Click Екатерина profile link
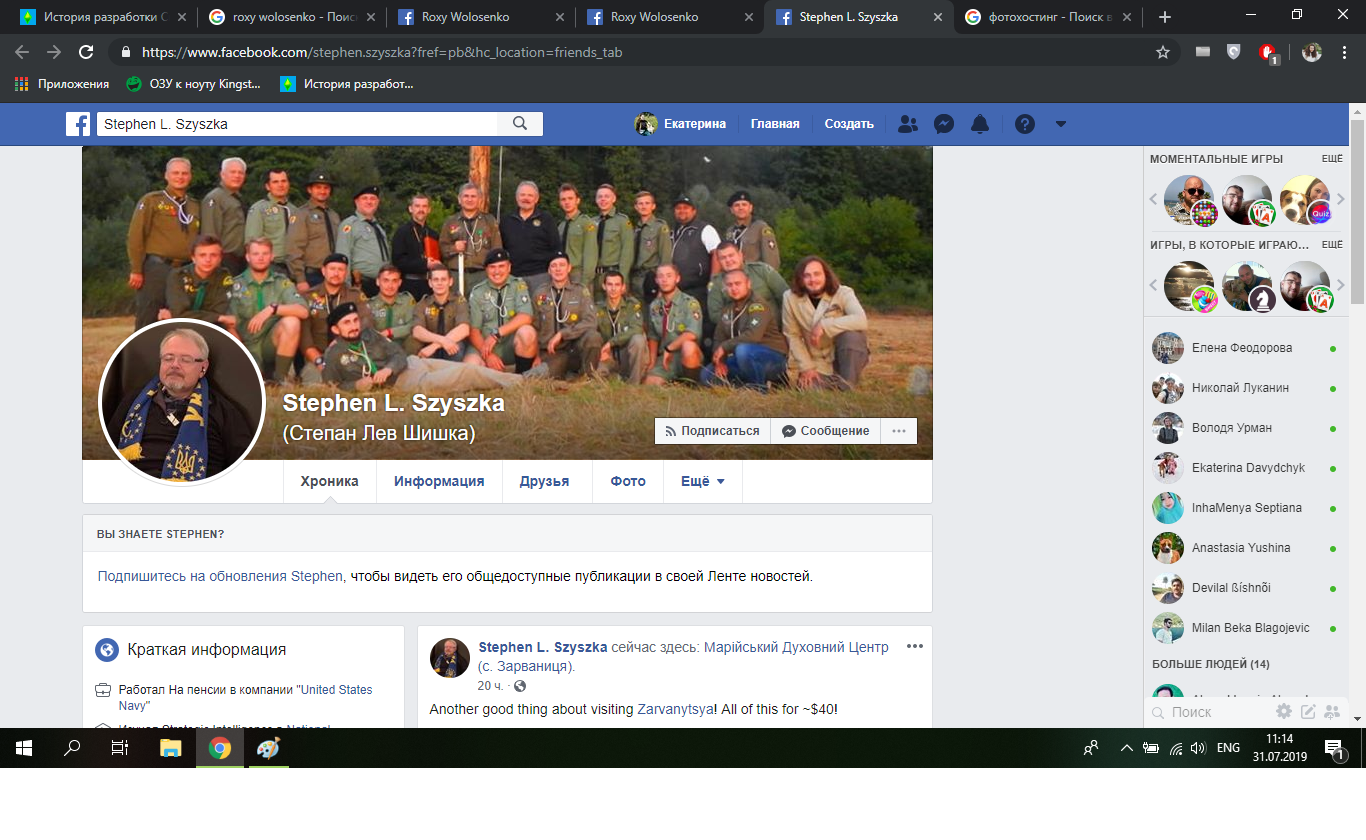This screenshot has width=1366, height=840. pos(680,124)
